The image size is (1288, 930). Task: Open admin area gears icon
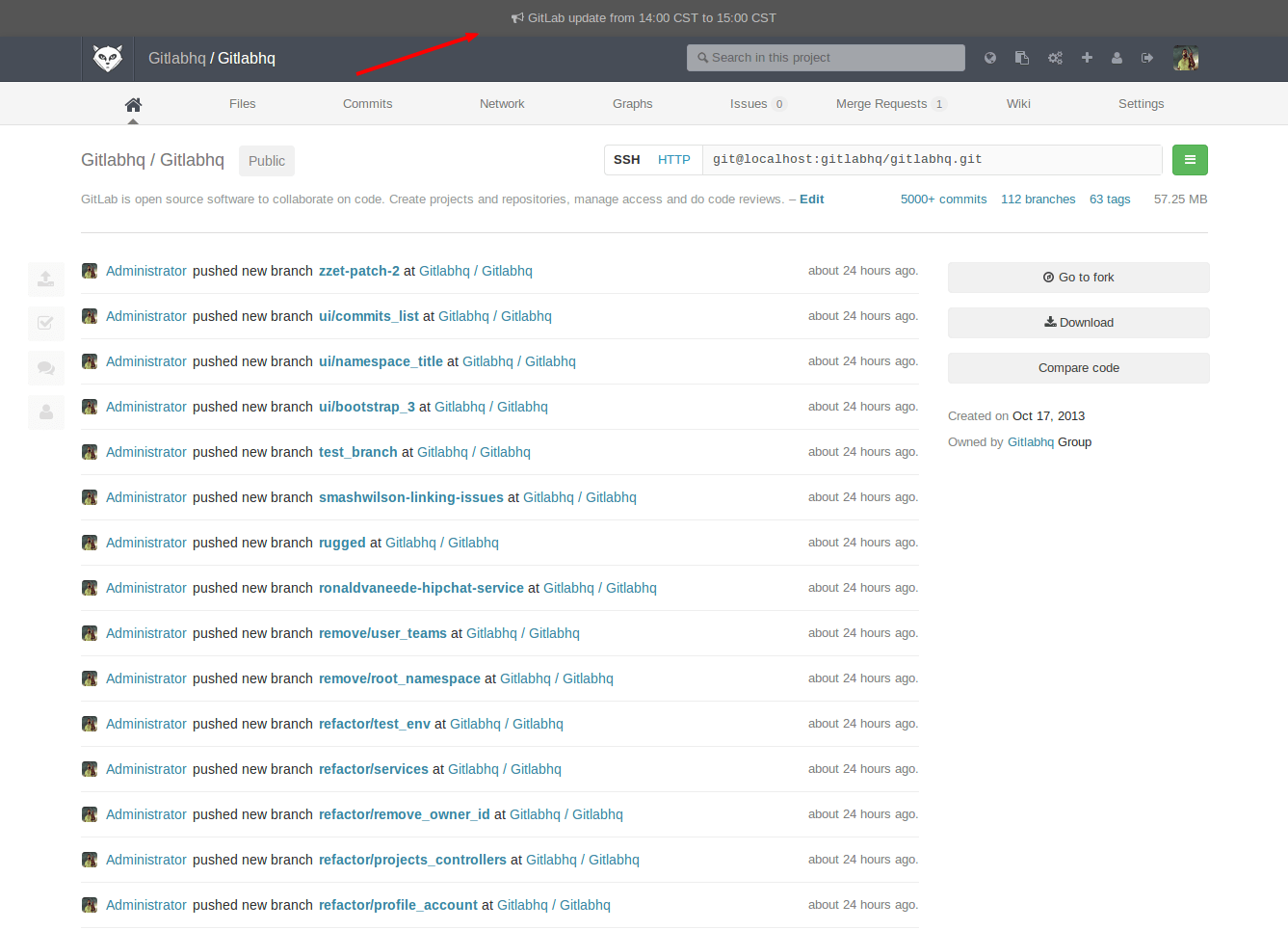pos(1055,58)
